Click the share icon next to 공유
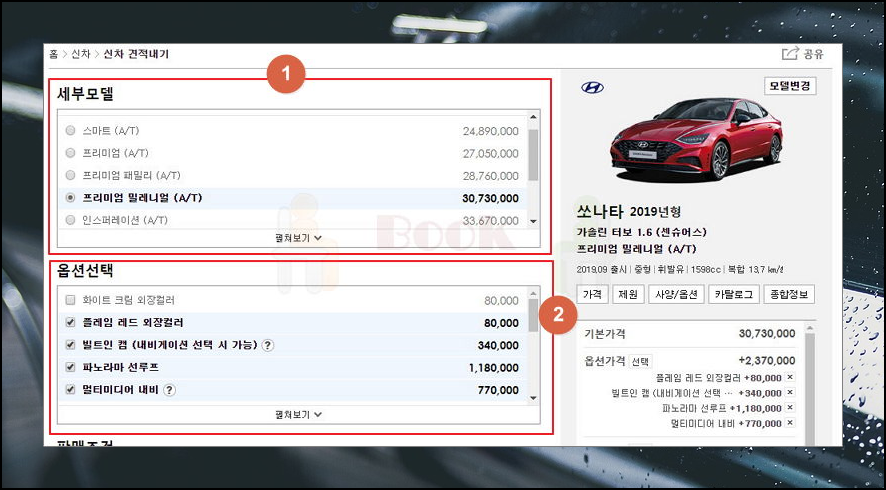The image size is (886, 490). tap(789, 54)
